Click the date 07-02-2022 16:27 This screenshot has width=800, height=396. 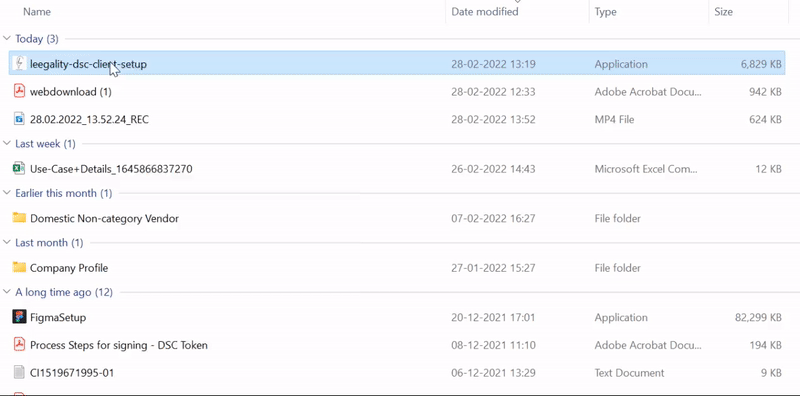pos(493,218)
